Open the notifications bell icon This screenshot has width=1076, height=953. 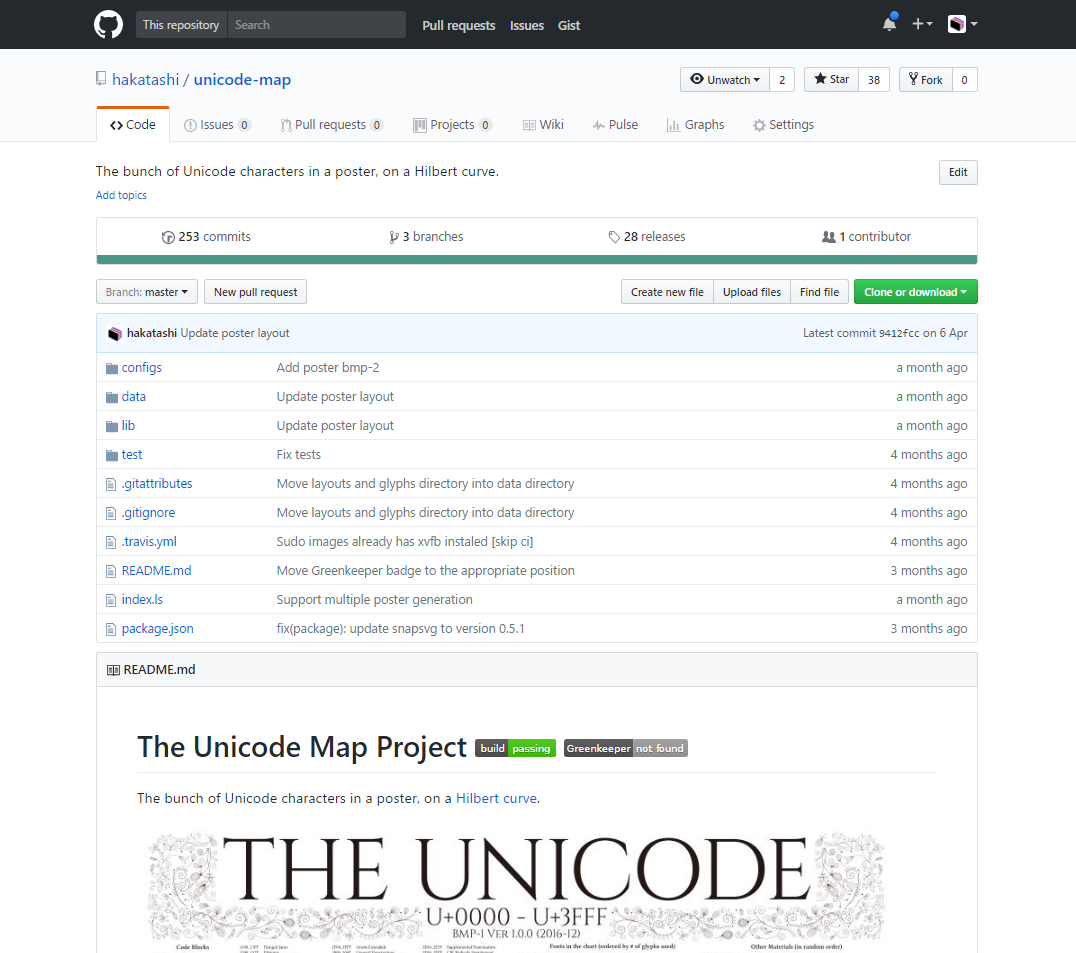[x=889, y=24]
